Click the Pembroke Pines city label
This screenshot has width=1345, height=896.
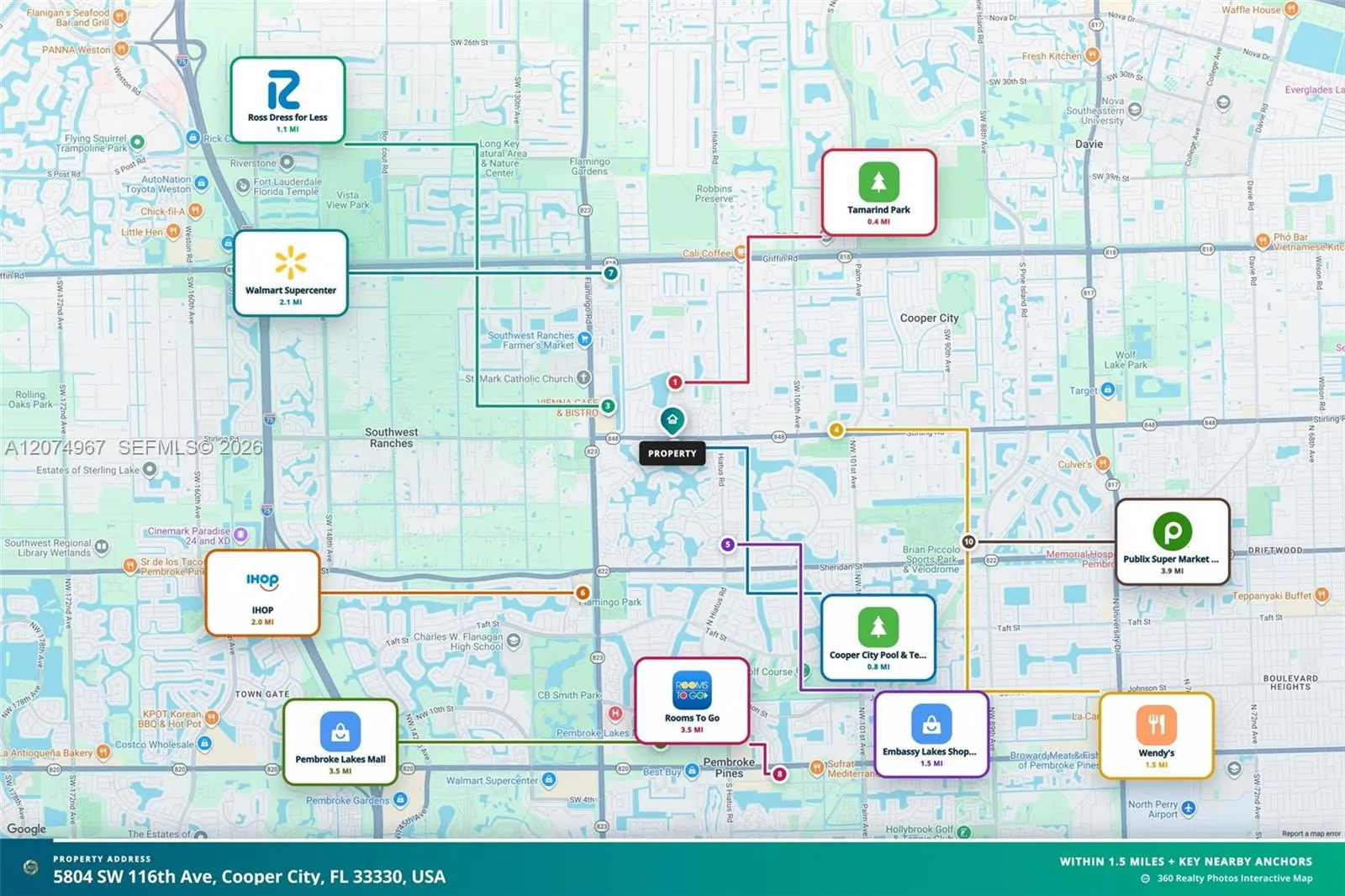pyautogui.click(x=729, y=767)
